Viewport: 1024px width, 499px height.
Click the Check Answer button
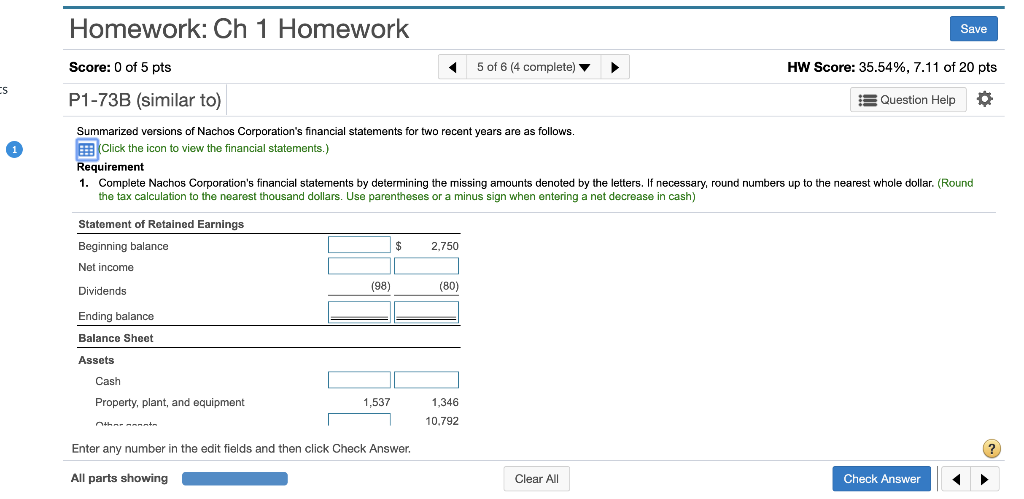pyautogui.click(x=882, y=479)
